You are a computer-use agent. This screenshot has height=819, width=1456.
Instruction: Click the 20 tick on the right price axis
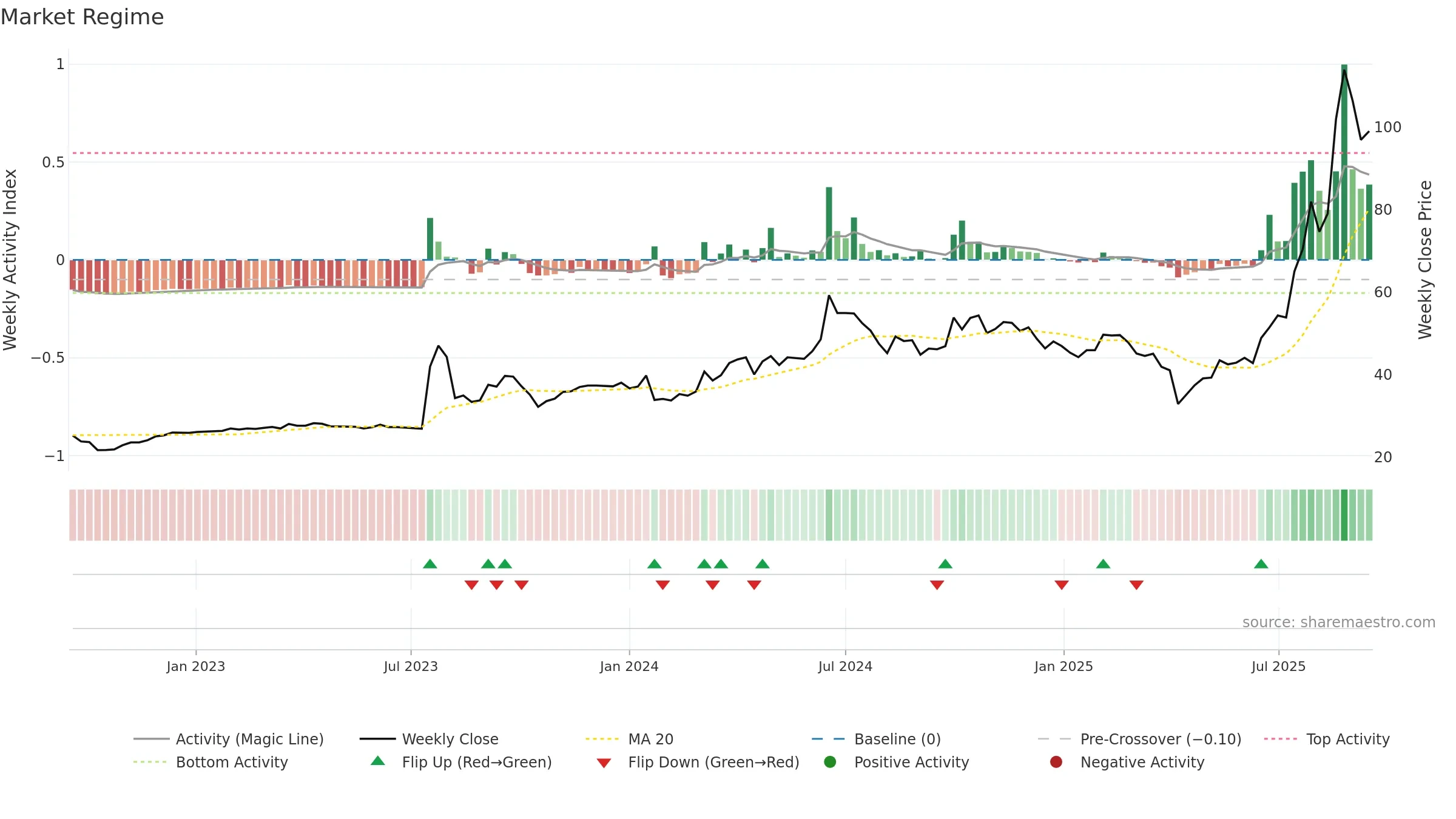coord(1383,457)
